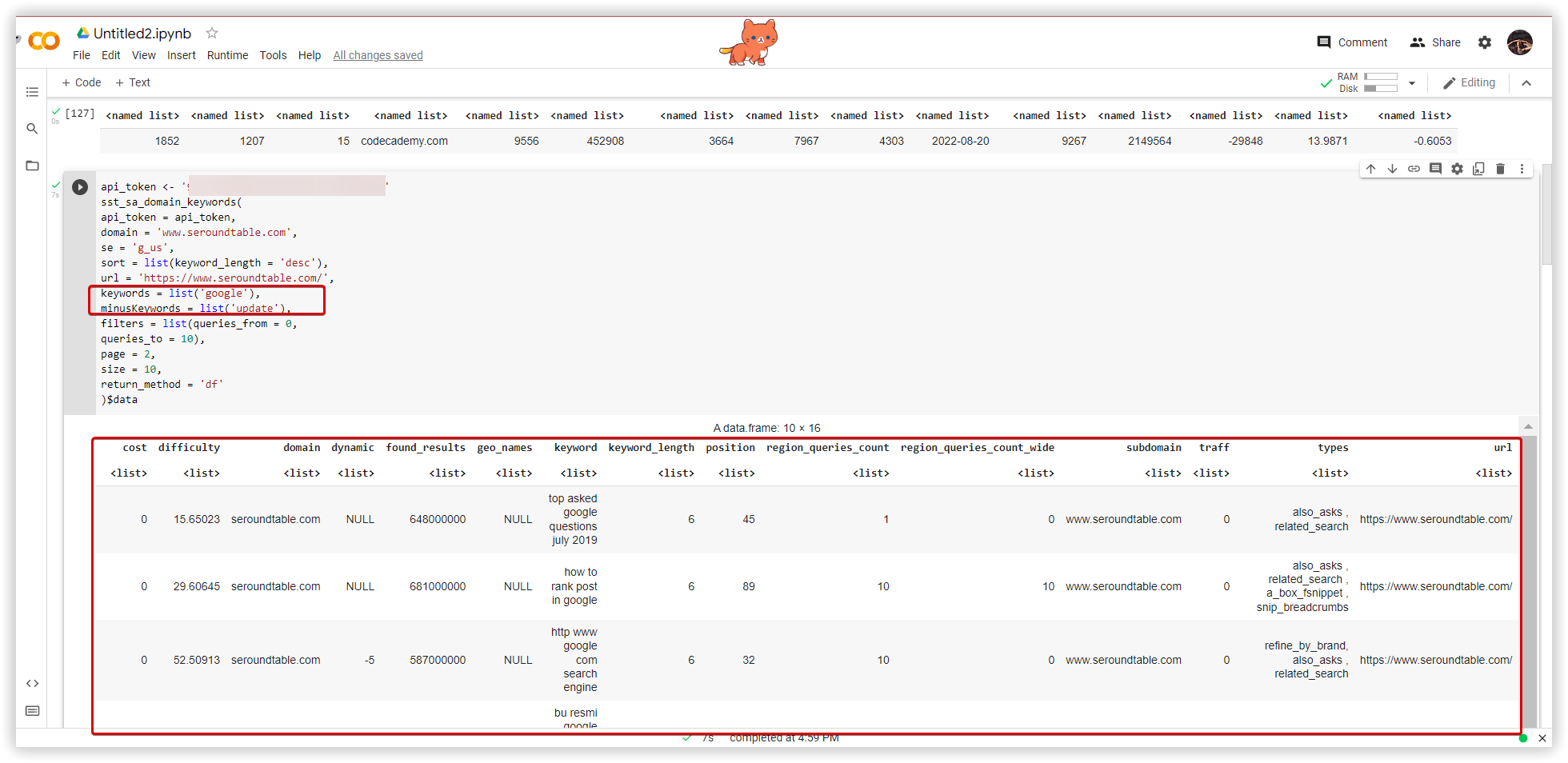Move the selected cell down

1392,169
